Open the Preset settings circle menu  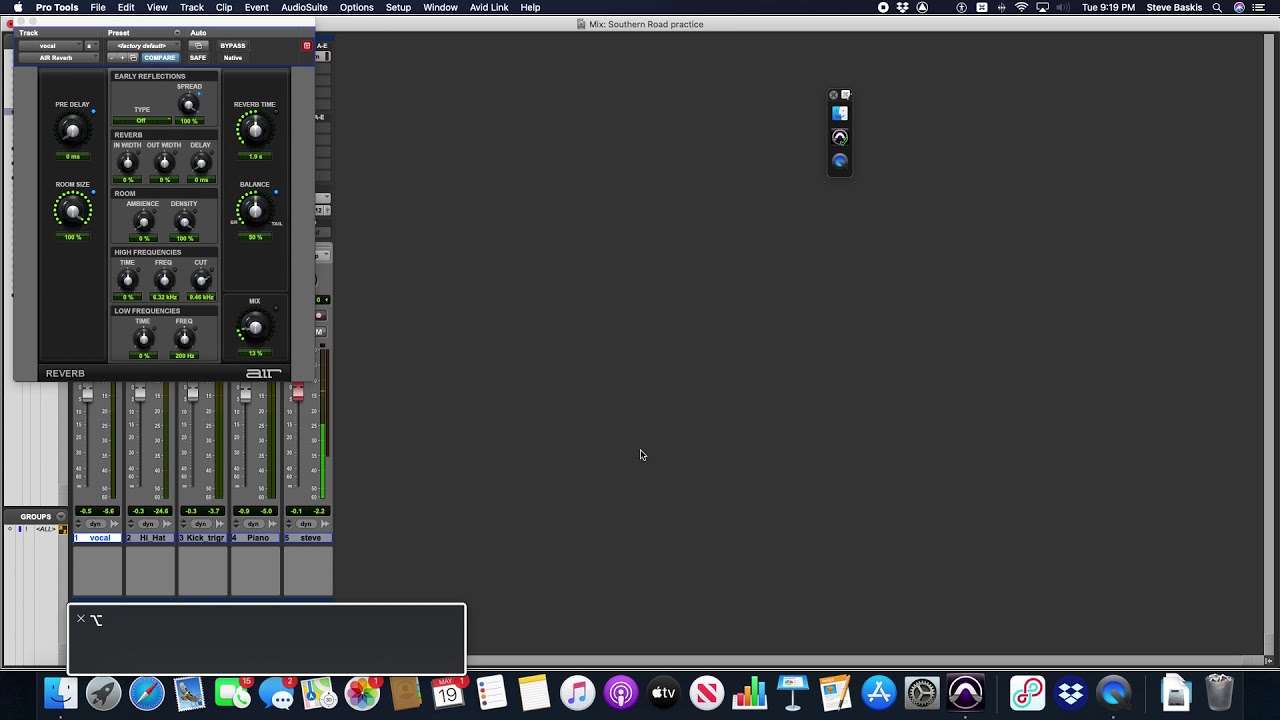pyautogui.click(x=177, y=33)
